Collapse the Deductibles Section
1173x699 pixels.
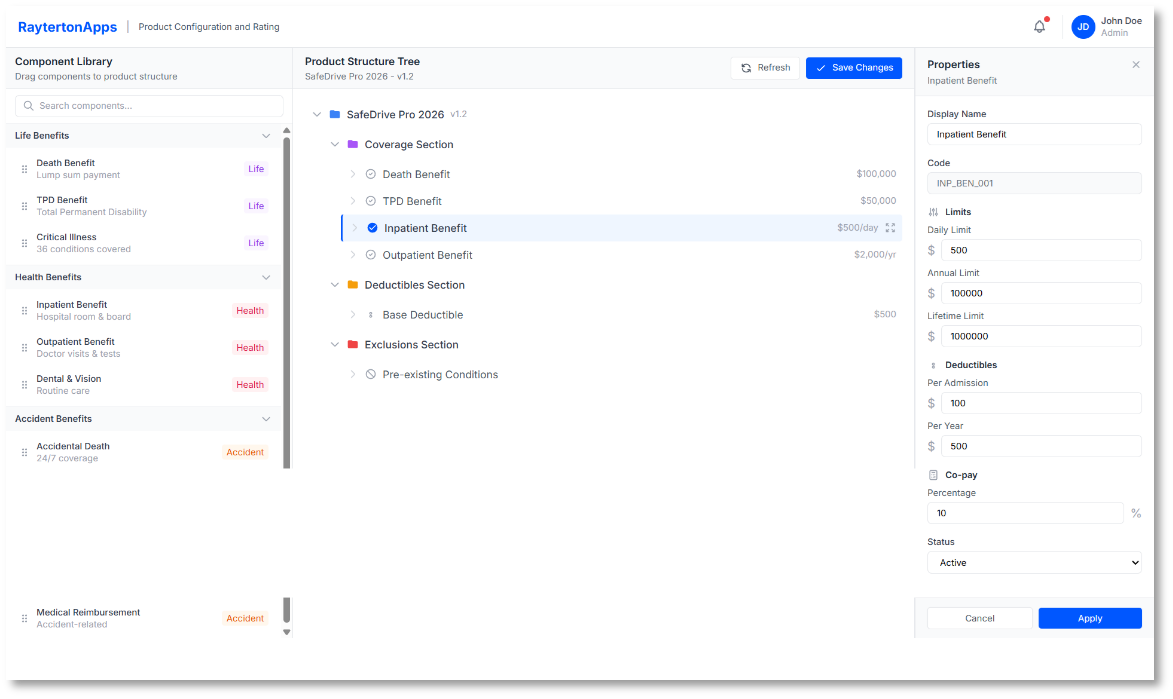[335, 285]
